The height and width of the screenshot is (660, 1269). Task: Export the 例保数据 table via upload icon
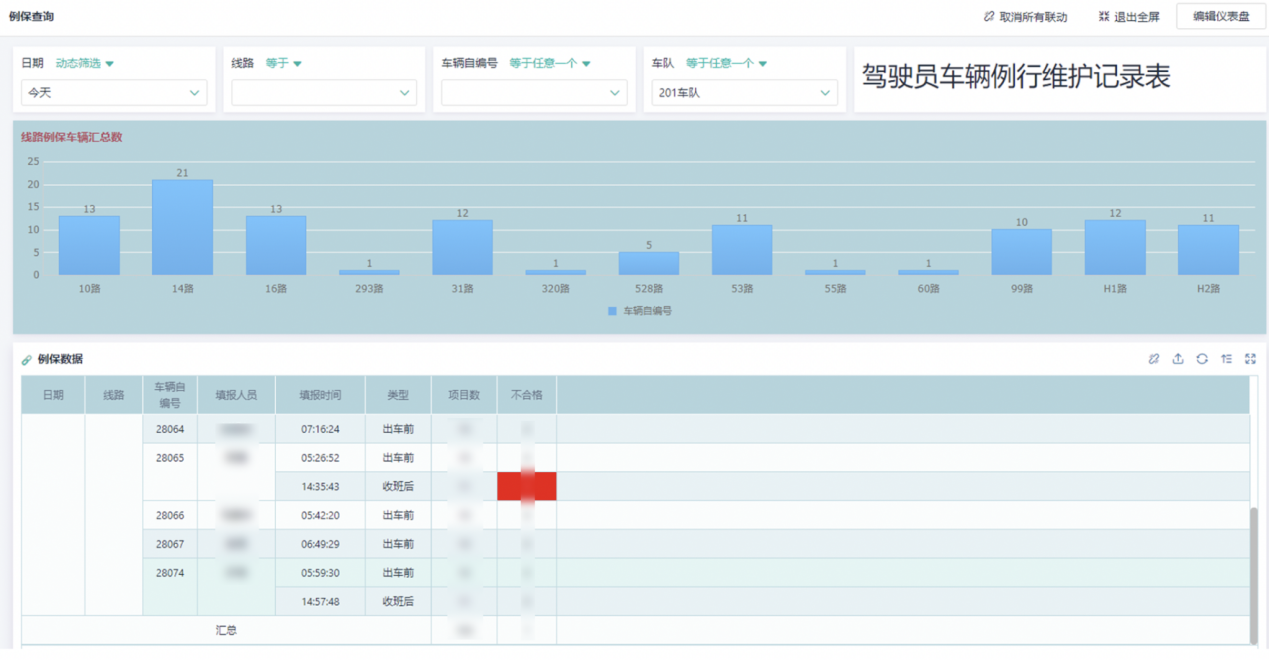pos(1178,359)
